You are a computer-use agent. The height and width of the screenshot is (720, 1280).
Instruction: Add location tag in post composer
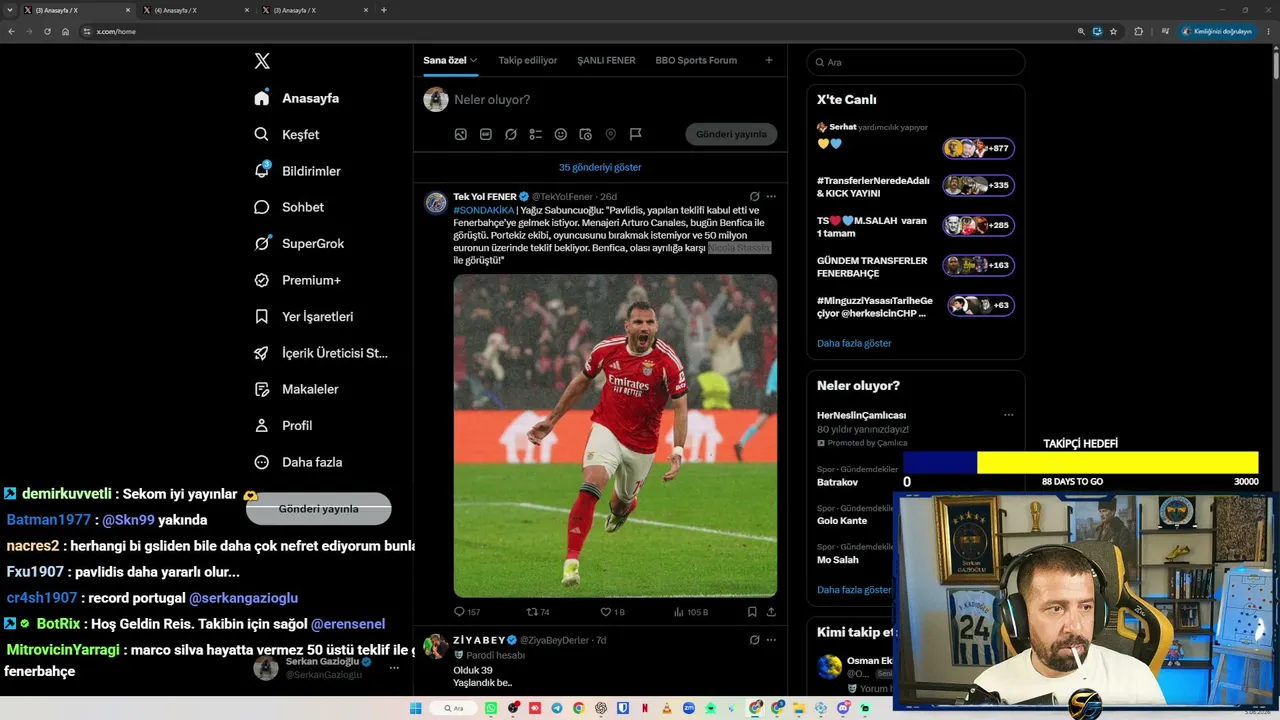pos(611,134)
